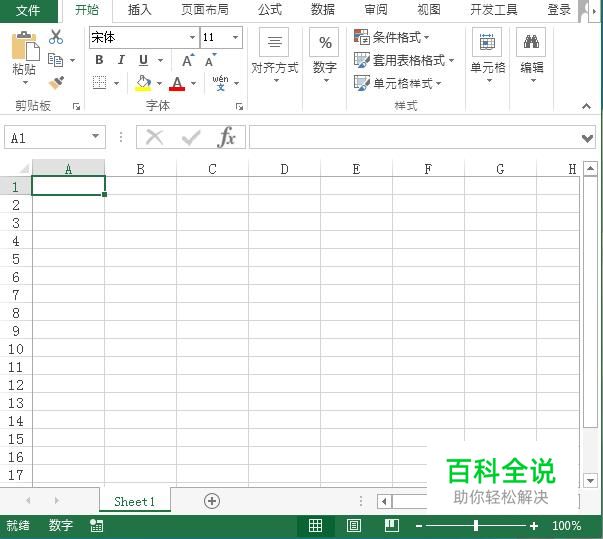This screenshot has height=539, width=603.
Task: Switch to the 页面布局 tab
Action: [205, 10]
